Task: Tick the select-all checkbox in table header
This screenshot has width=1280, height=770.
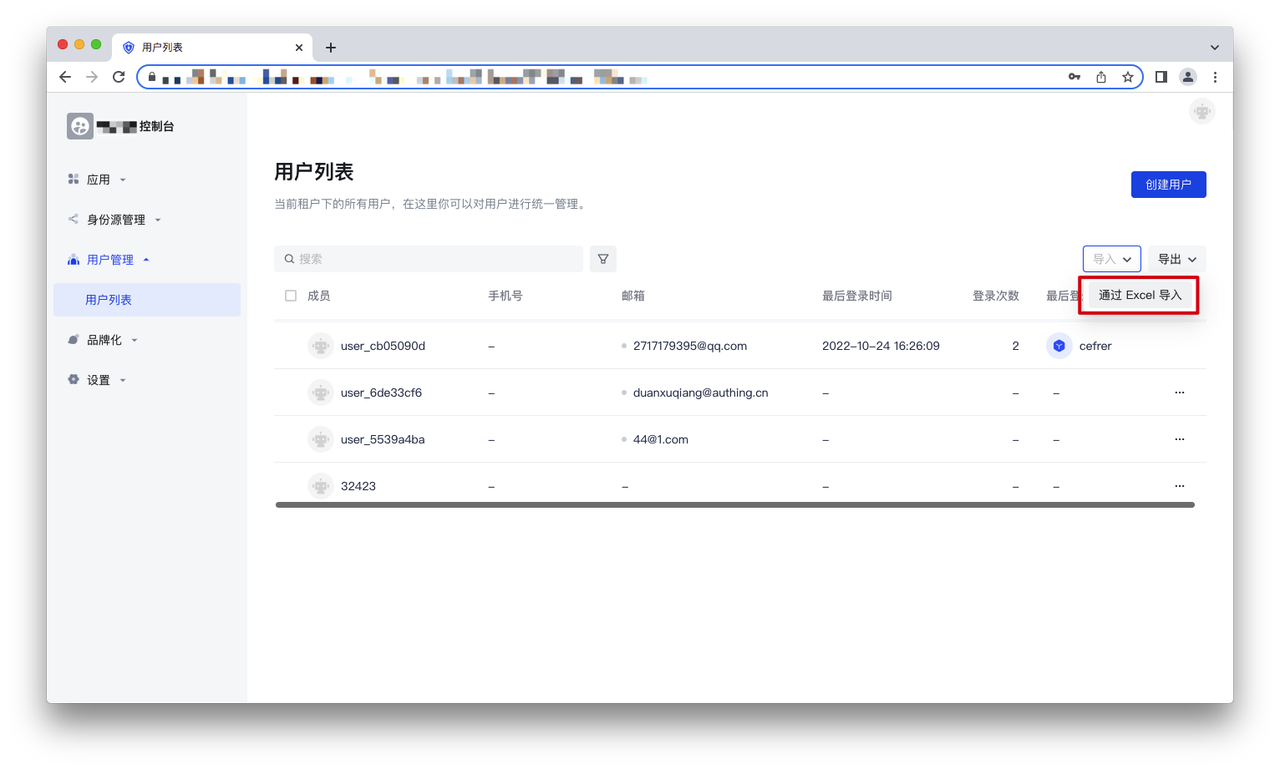Action: (291, 296)
